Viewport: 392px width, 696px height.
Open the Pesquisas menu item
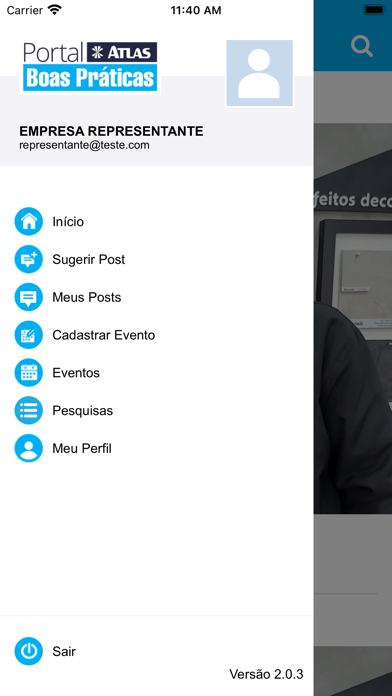coord(83,411)
